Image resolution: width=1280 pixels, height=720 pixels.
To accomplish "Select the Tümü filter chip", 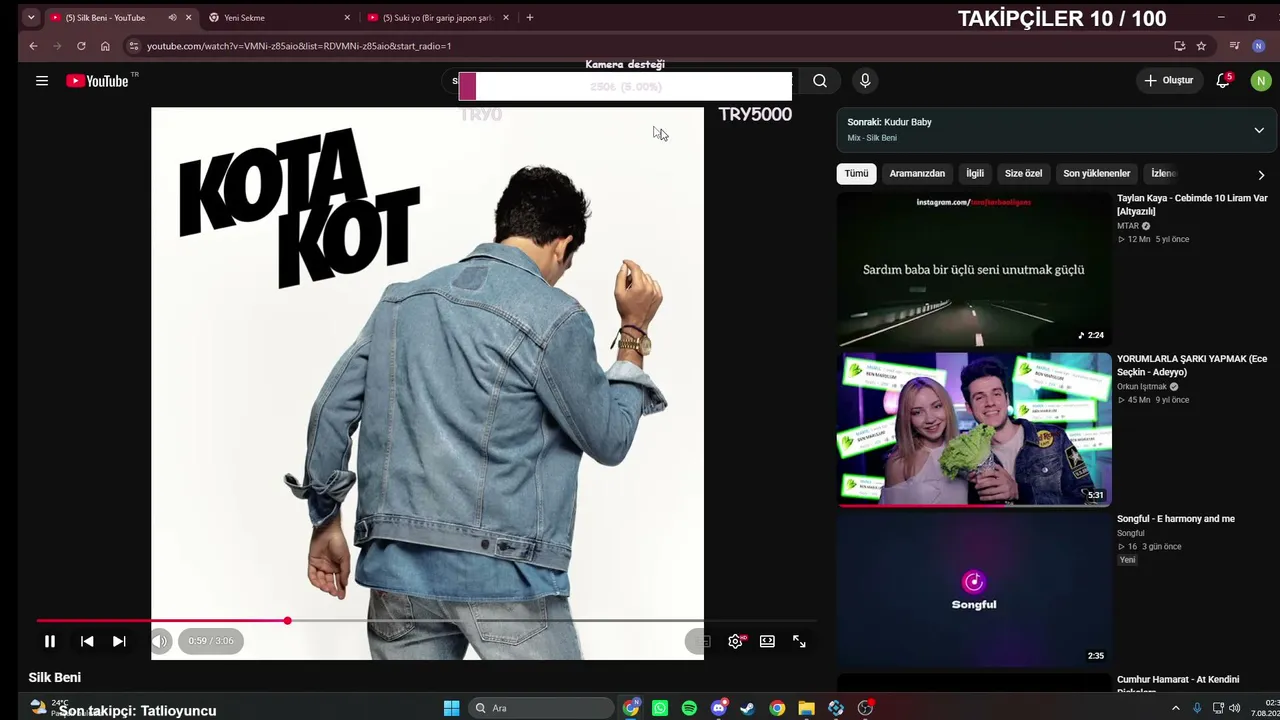I will click(x=857, y=174).
